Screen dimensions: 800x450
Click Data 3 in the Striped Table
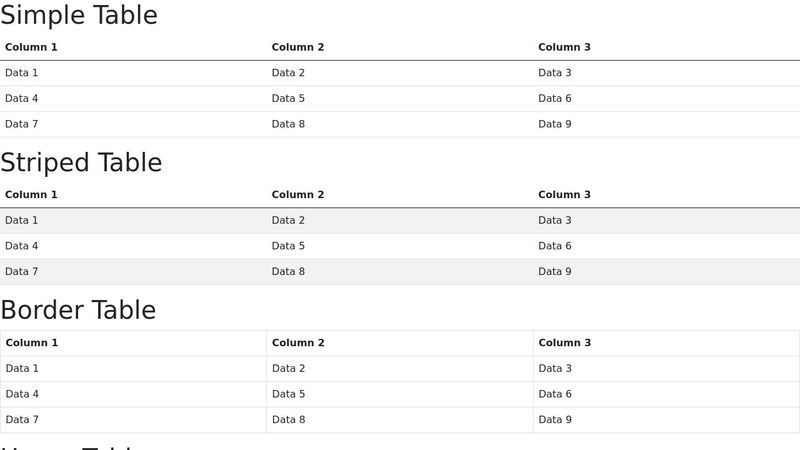tap(555, 220)
